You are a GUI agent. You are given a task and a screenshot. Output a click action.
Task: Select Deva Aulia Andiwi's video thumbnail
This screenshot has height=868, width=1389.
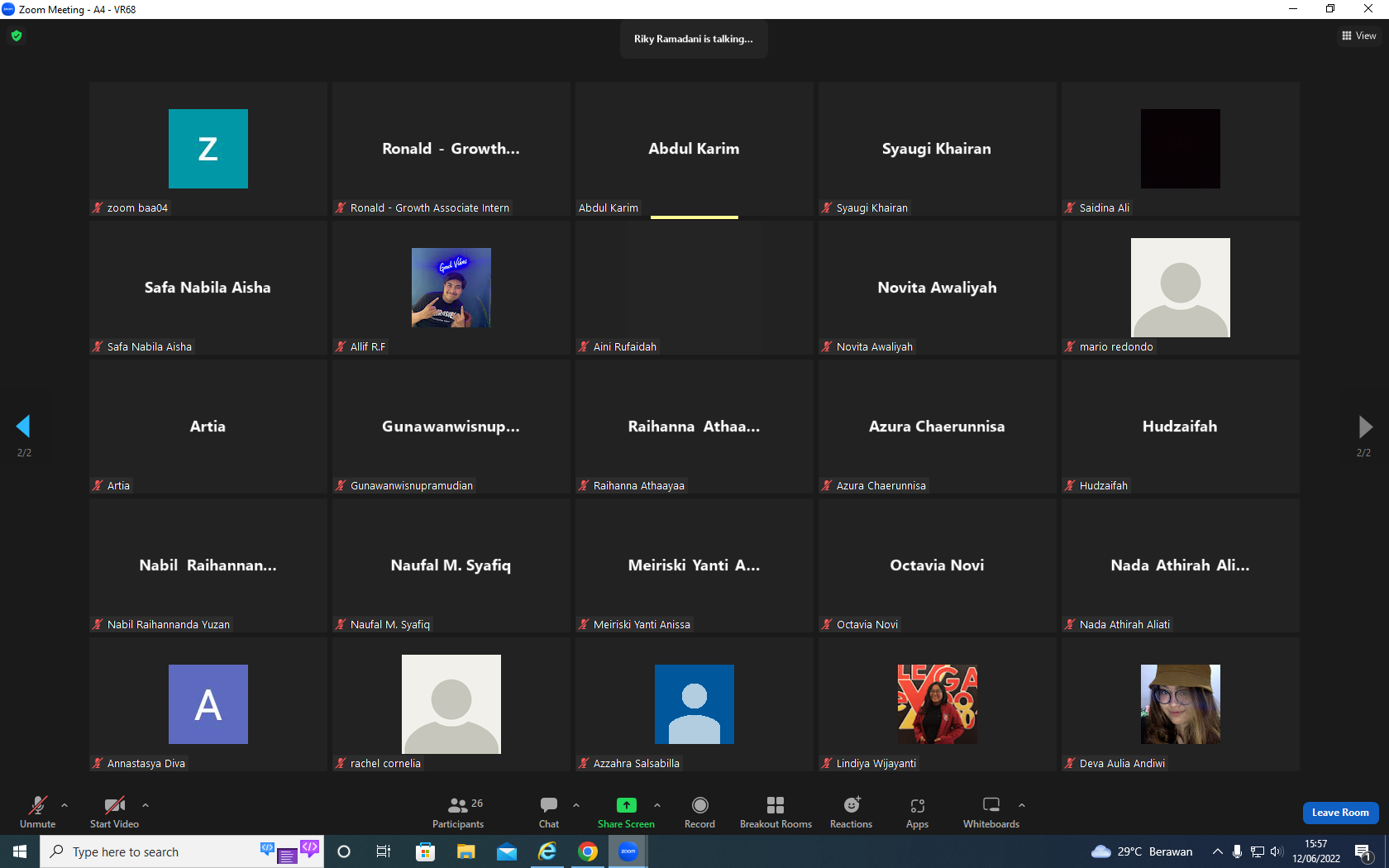(1180, 704)
